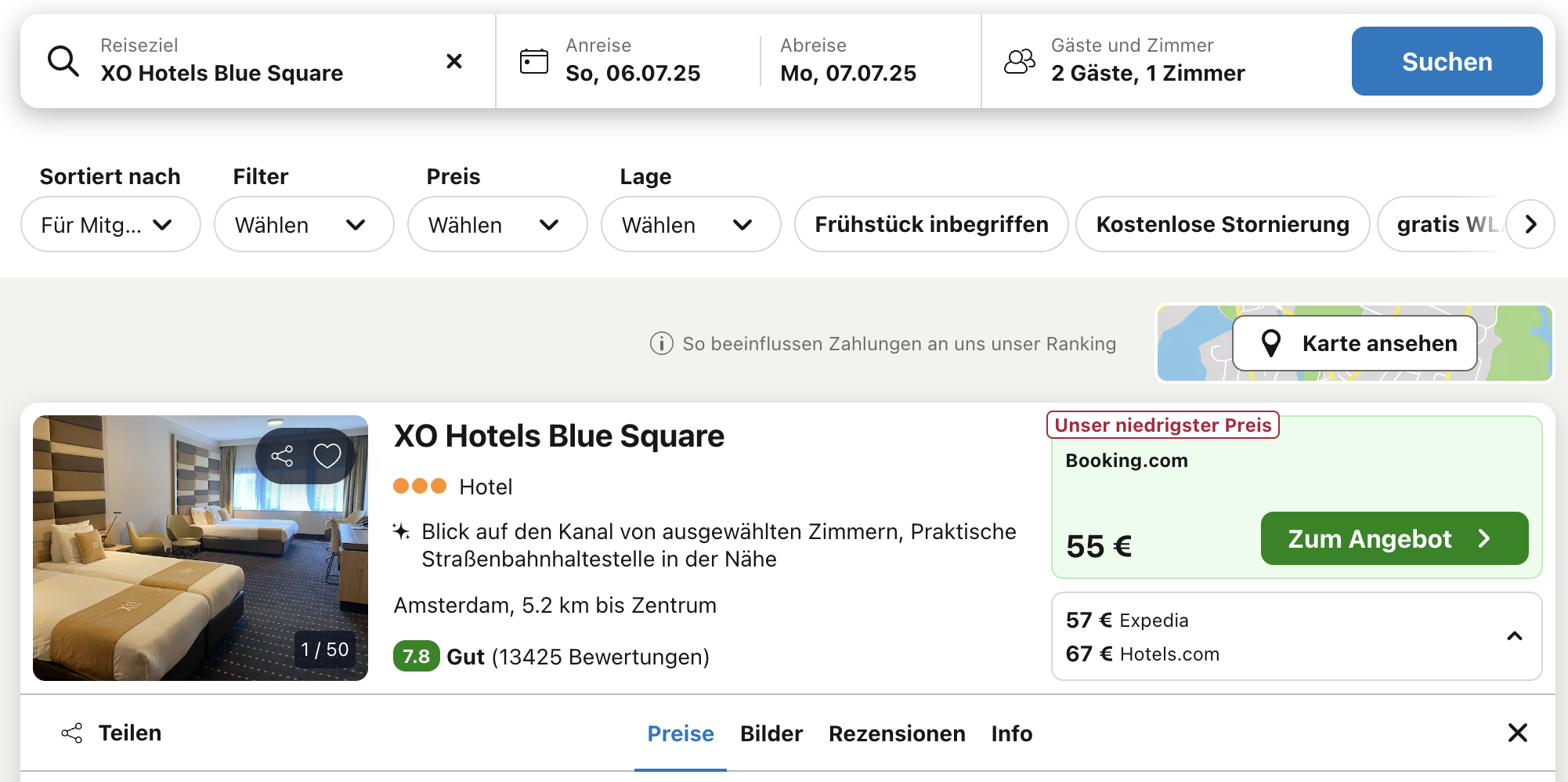Viewport: 1568px width, 782px height.
Task: Click Amsterdam, 5.2 km bis Zentrum
Action: (555, 605)
